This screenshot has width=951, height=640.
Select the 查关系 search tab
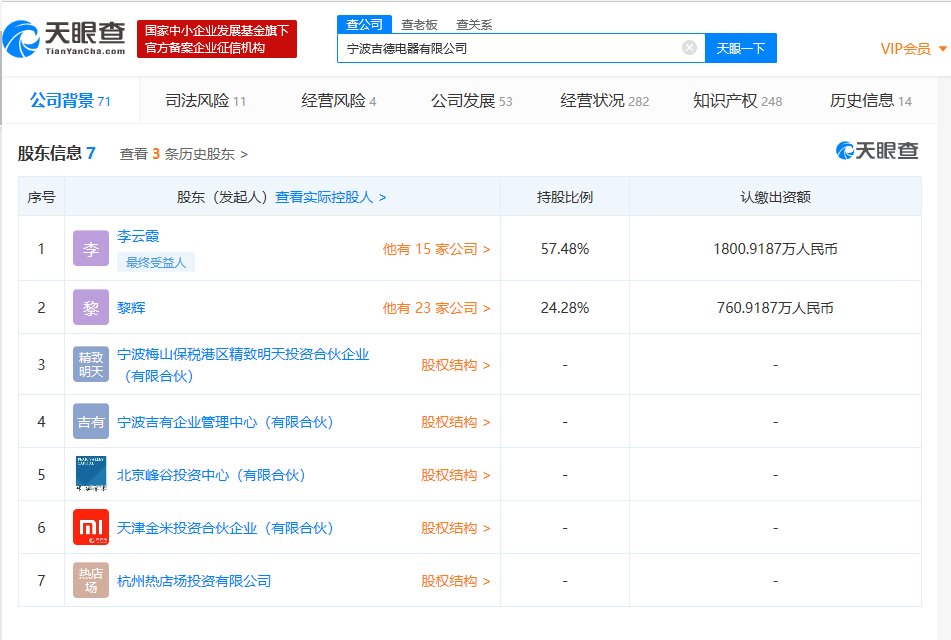[474, 25]
